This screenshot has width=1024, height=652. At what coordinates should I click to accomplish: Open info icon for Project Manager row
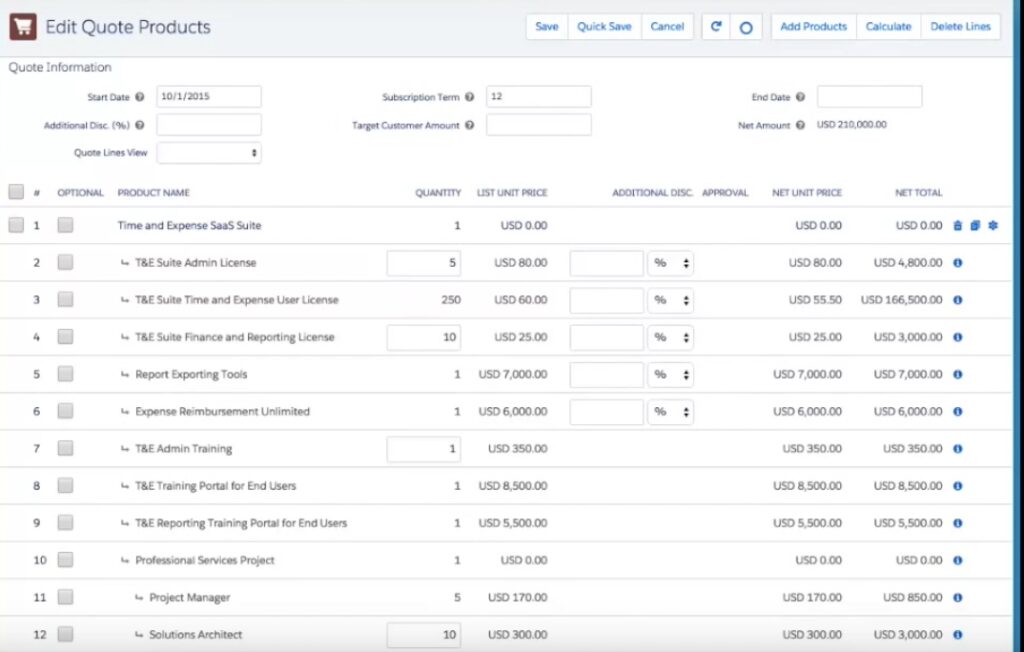pyautogui.click(x=957, y=598)
